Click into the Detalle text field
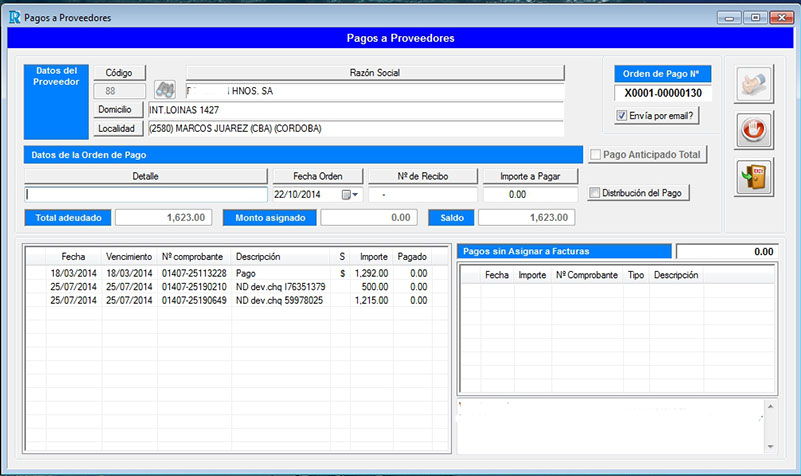801x476 pixels. [x=146, y=195]
